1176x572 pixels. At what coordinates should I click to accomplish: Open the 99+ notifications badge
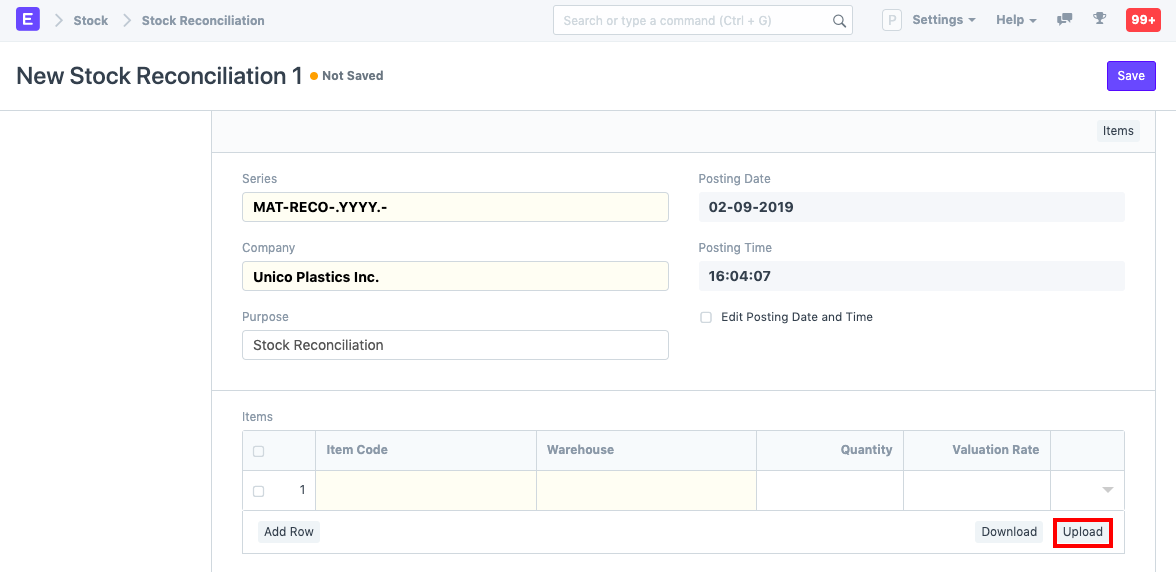tap(1142, 20)
